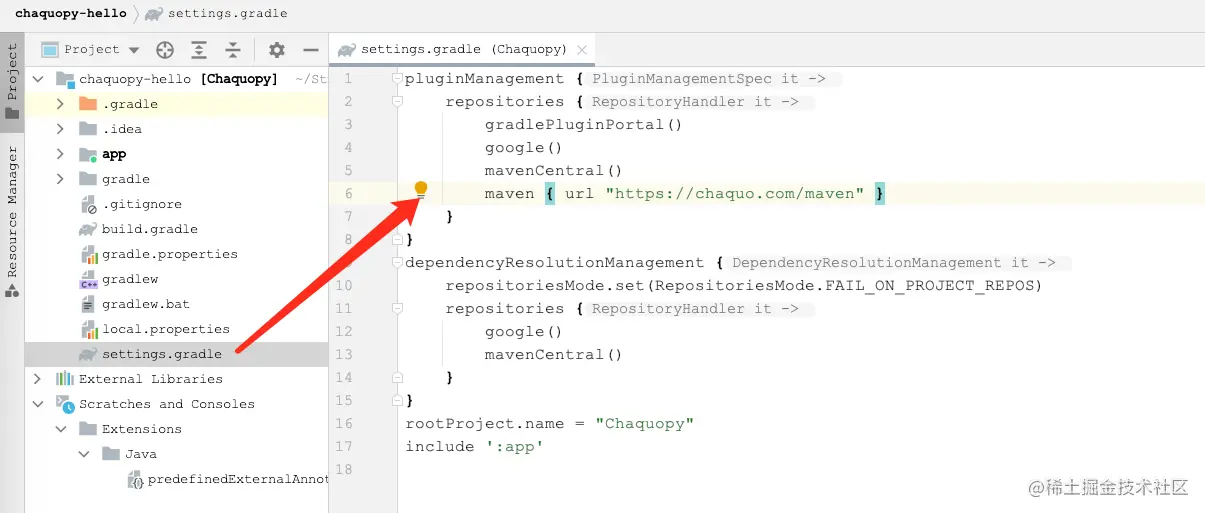The image size is (1205, 513).
Task: Click the app module folder icon
Action: [x=87, y=154]
